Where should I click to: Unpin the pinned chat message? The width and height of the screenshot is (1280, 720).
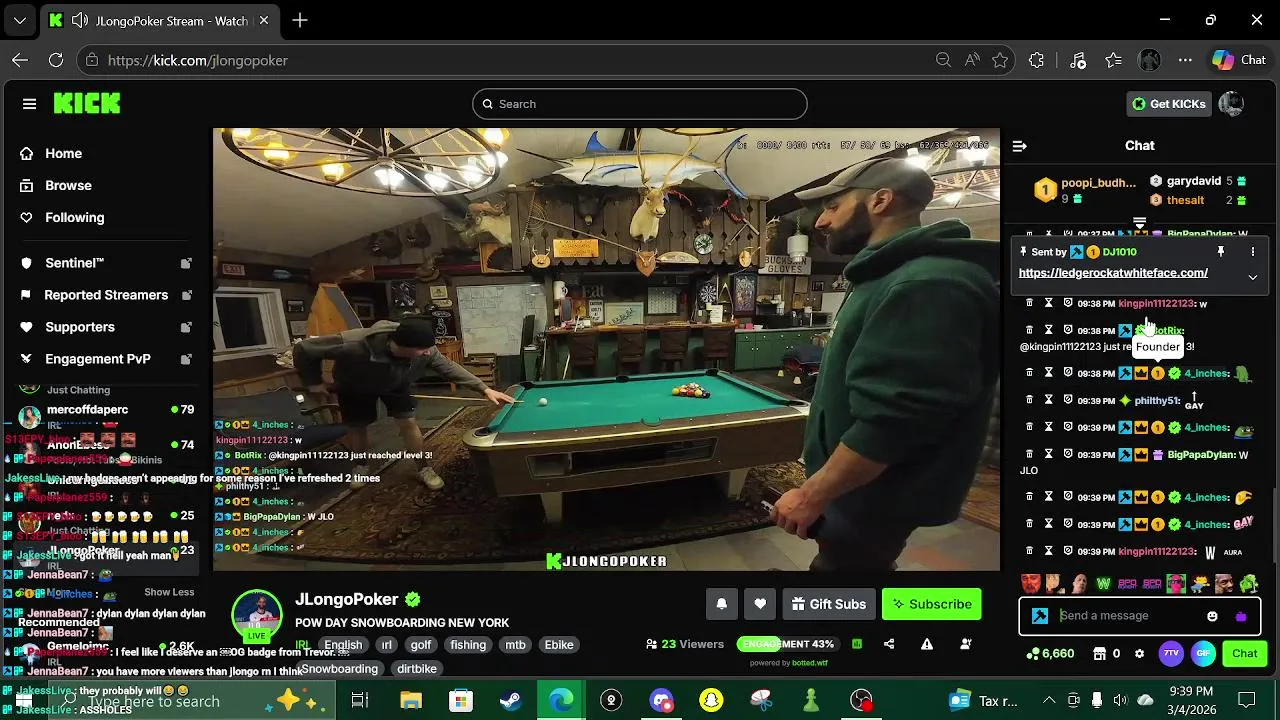coord(1220,252)
